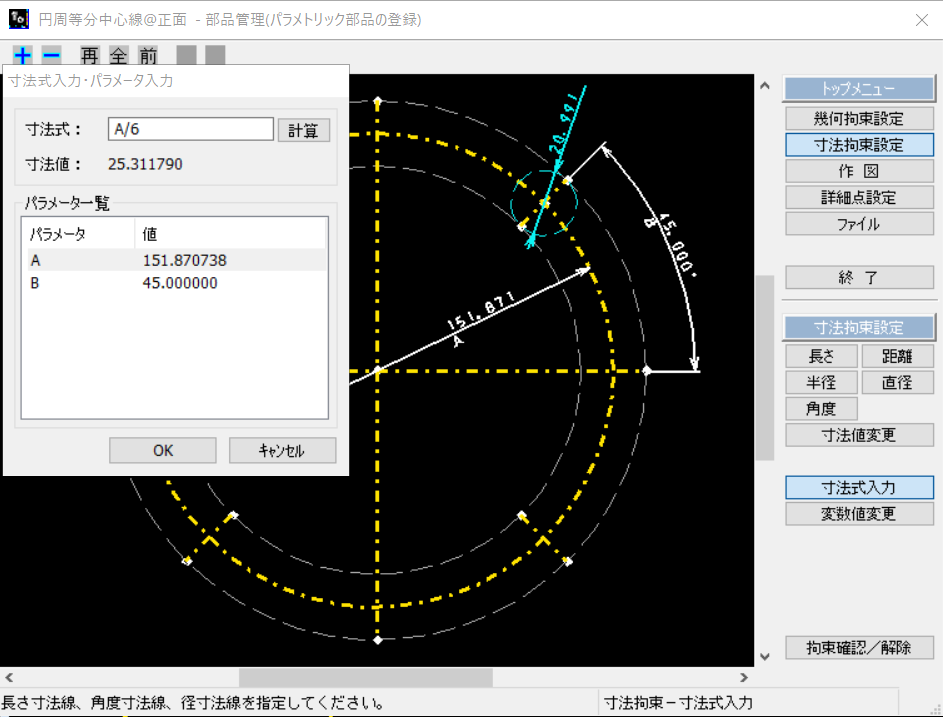
Task: Click the 寸法式入力 formula input button
Action: (x=859, y=487)
